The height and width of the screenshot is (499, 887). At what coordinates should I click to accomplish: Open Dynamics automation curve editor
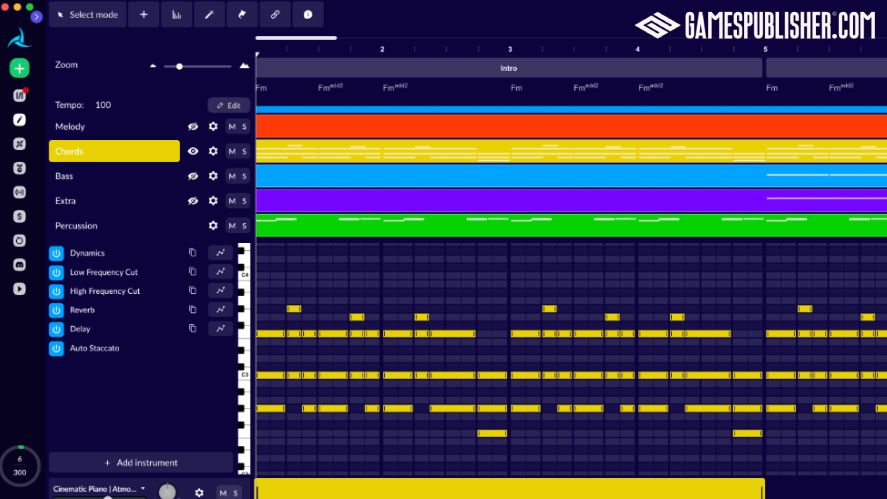point(221,252)
